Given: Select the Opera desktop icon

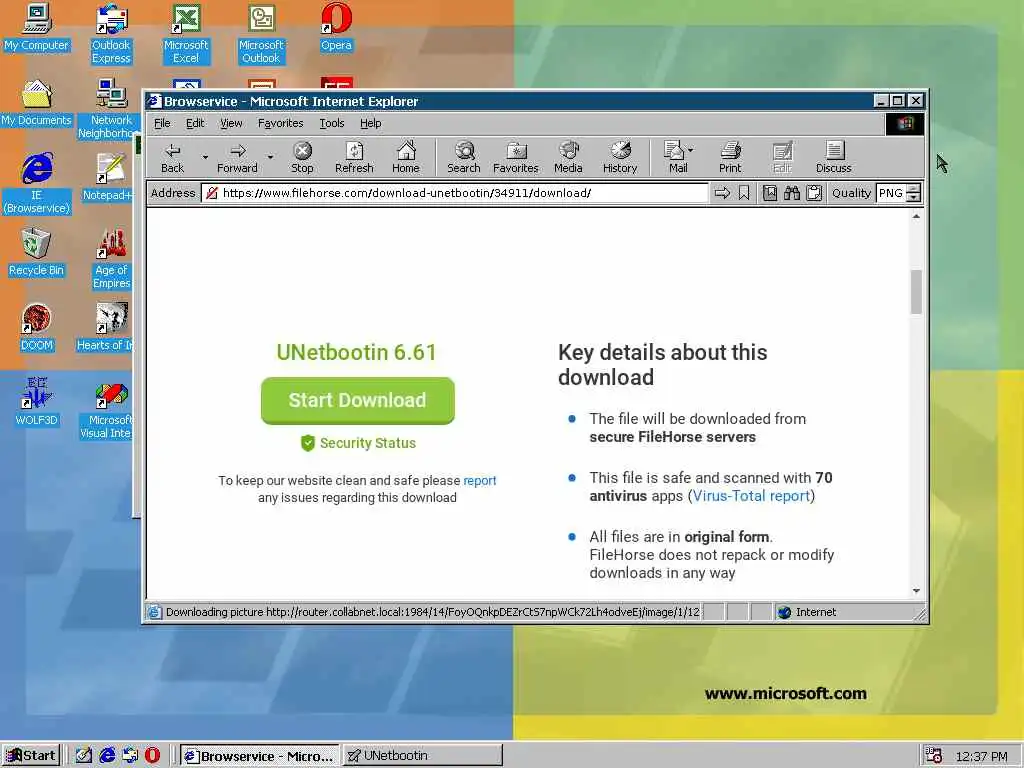Looking at the screenshot, I should coord(336,27).
